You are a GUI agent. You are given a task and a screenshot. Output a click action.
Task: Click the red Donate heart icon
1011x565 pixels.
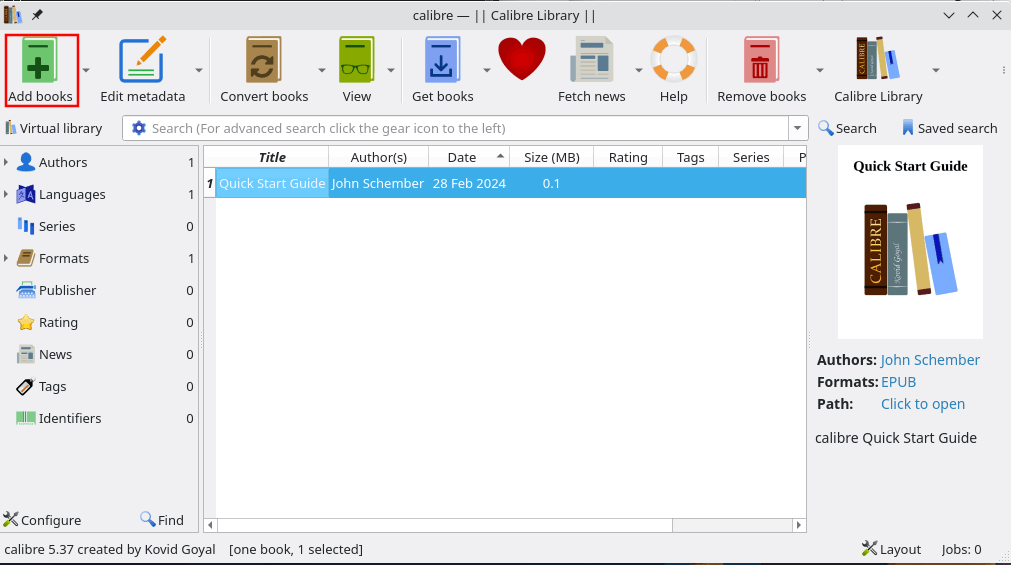click(522, 60)
